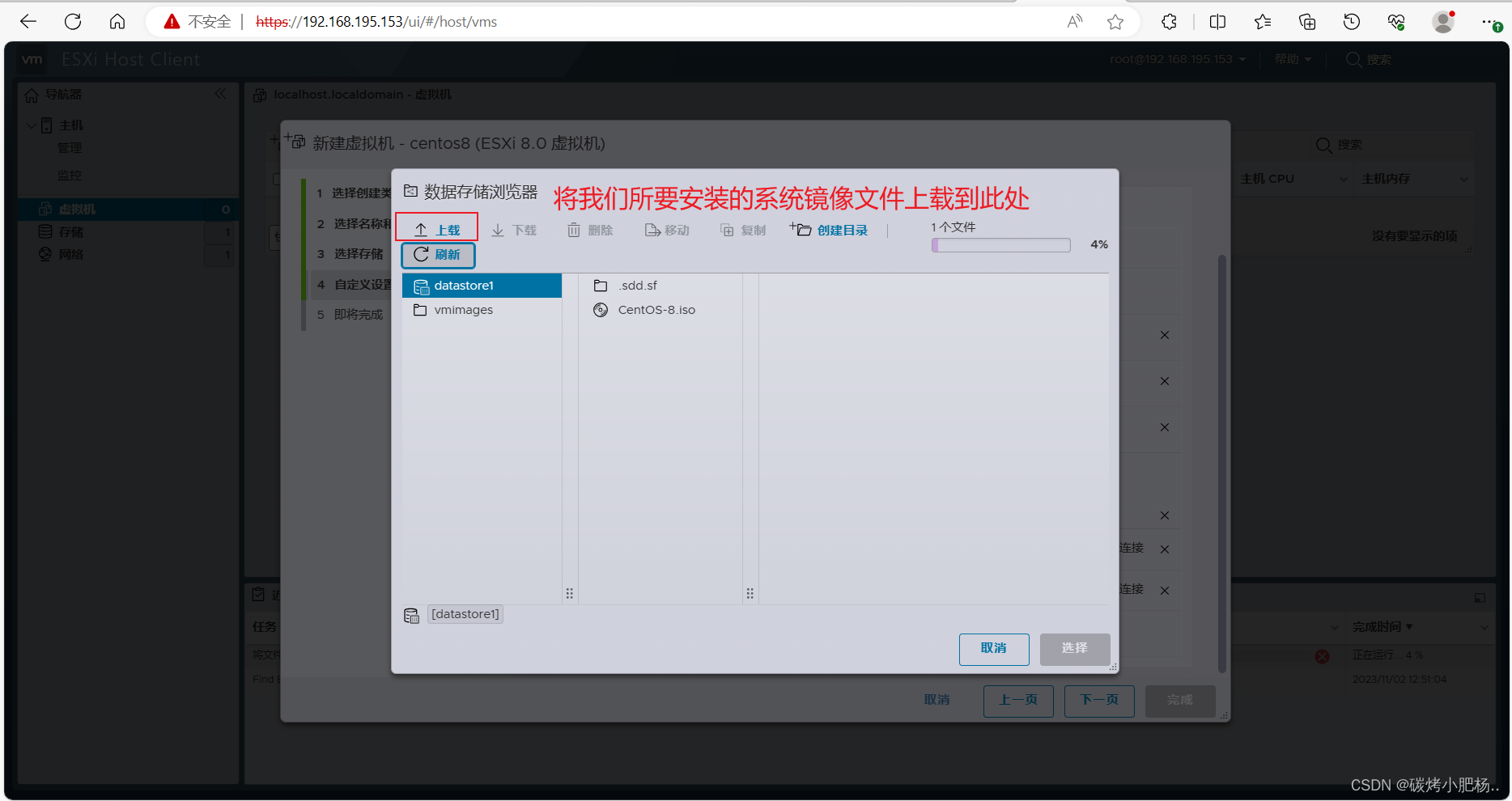
Task: Click the vm logo in header
Action: (32, 59)
